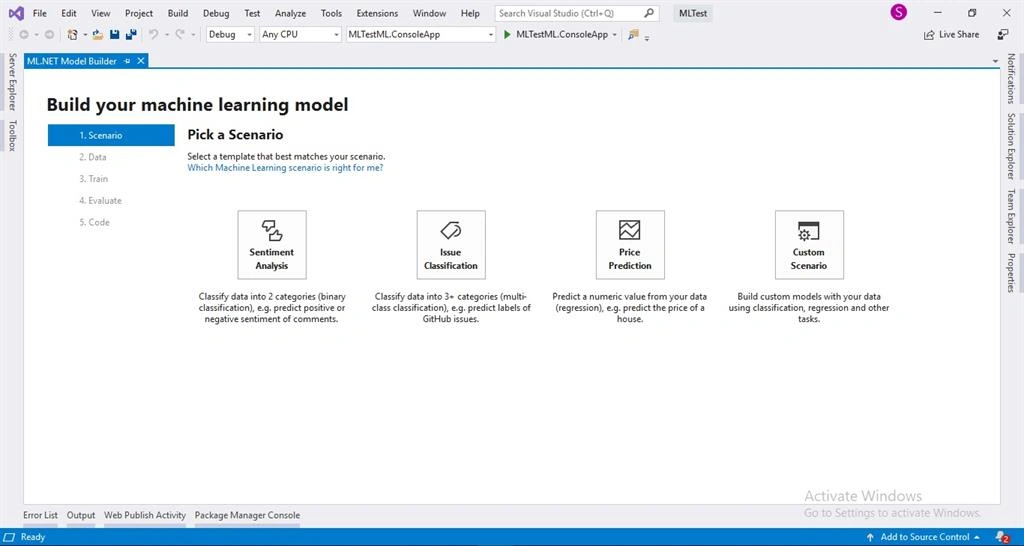
Task: Open the Package Manager Console tab
Action: (248, 515)
